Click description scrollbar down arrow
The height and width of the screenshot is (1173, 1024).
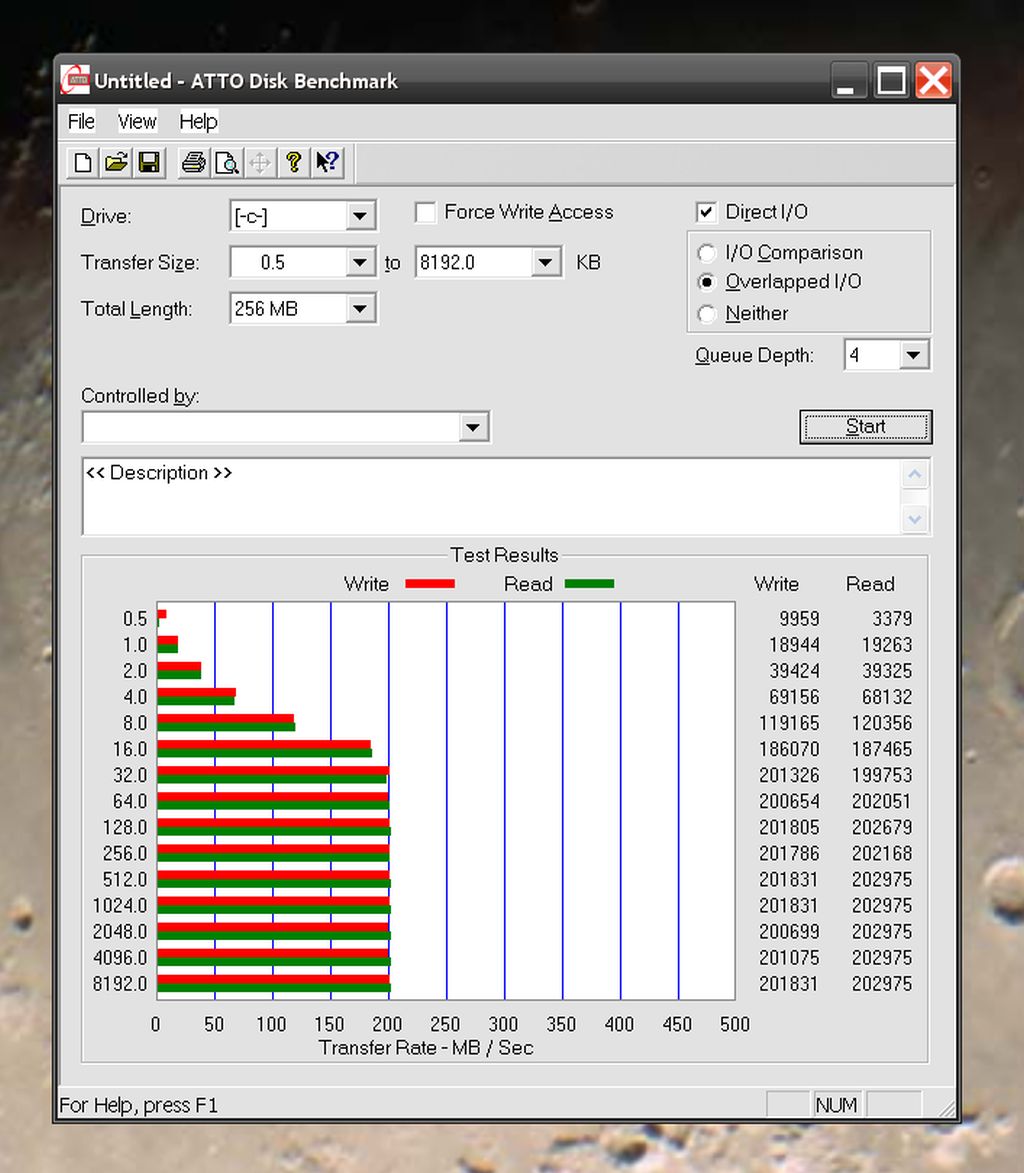point(915,519)
